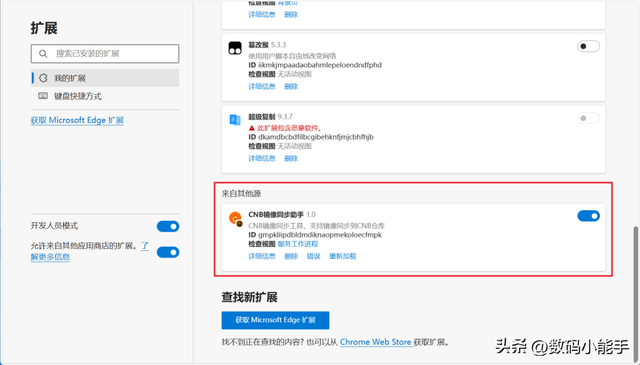
Task: Click the search magnifier icon
Action: [x=43, y=53]
